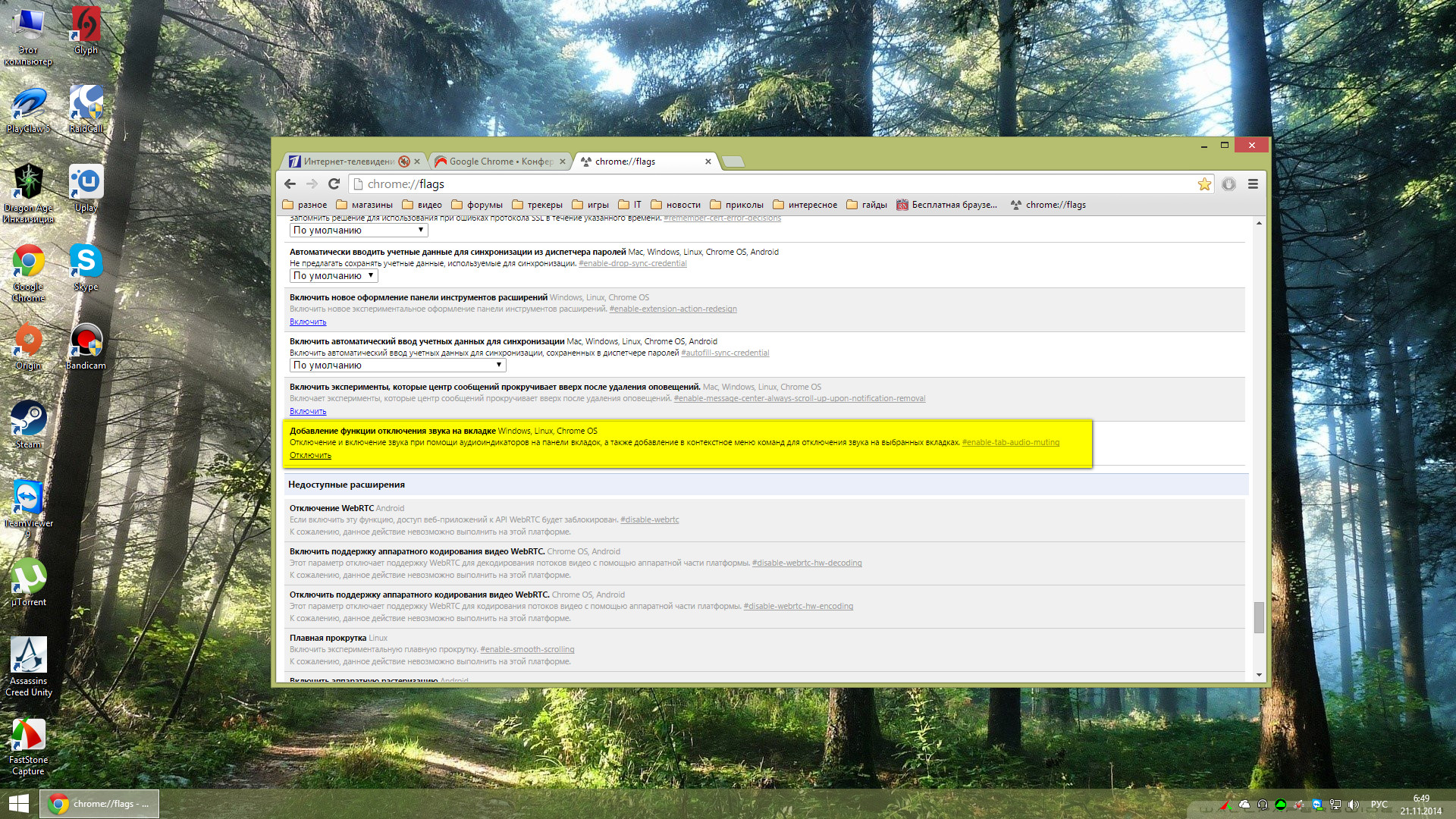This screenshot has width=1456, height=819.
Task: Expand the SSL error decisions dropdown
Action: pyautogui.click(x=359, y=231)
